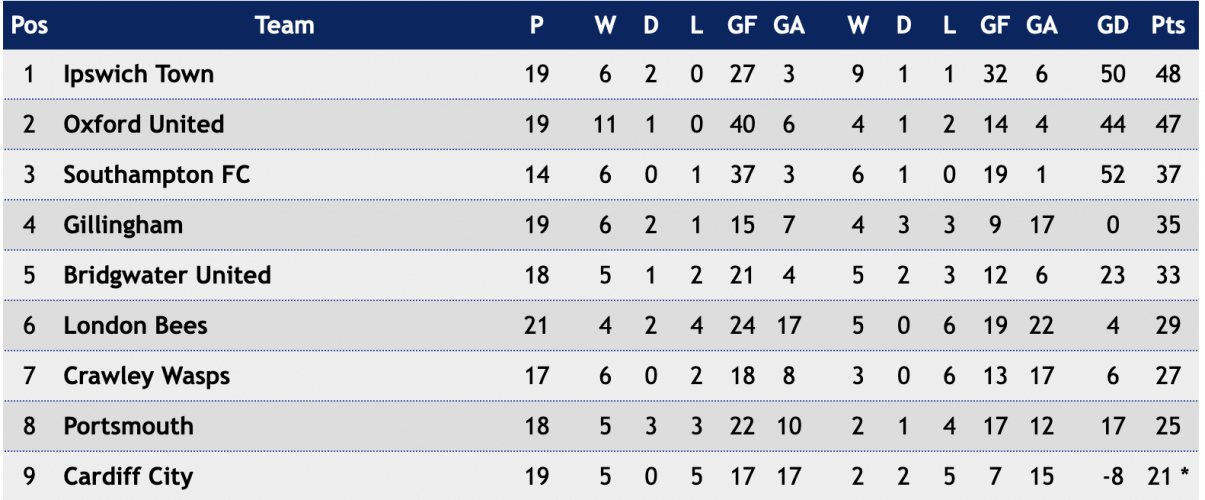Click London Bees' played value 21
The width and height of the screenshot is (1205, 500).
point(537,325)
